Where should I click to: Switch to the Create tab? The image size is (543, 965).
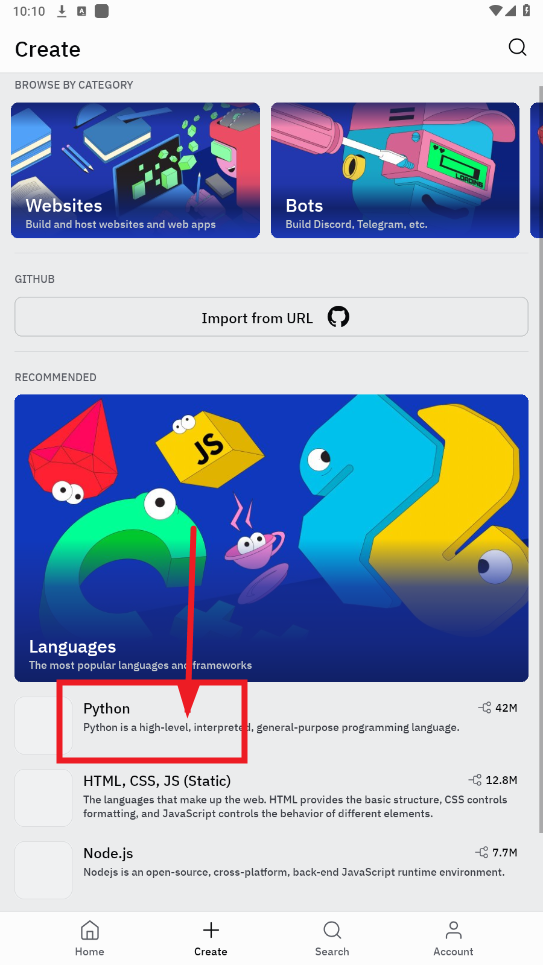(x=211, y=938)
